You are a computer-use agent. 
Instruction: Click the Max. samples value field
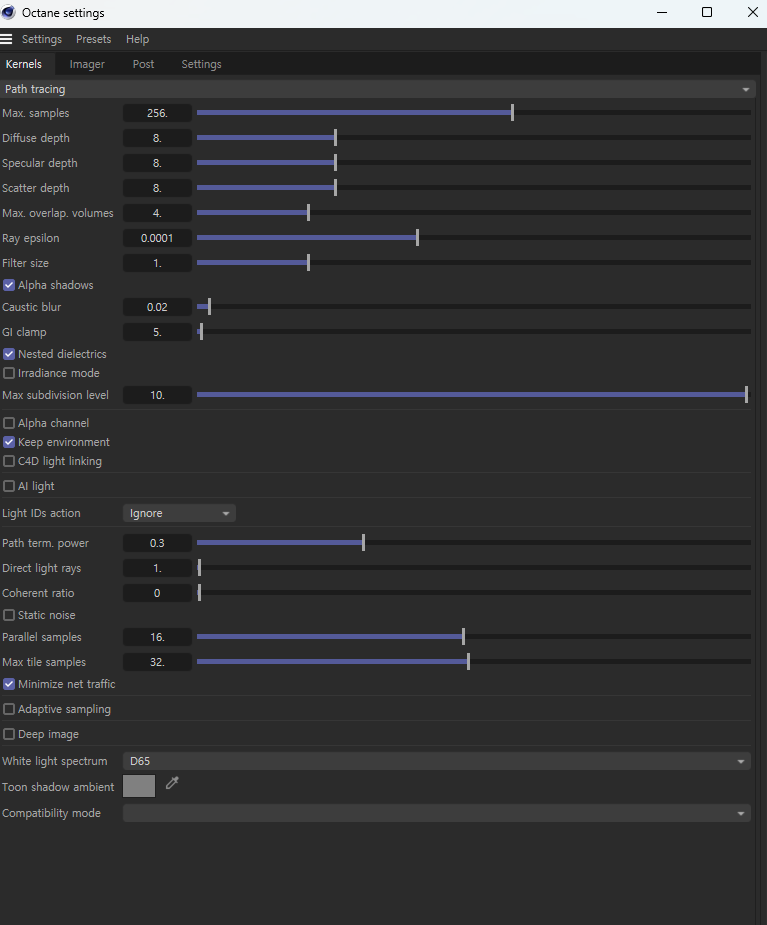[x=157, y=113]
